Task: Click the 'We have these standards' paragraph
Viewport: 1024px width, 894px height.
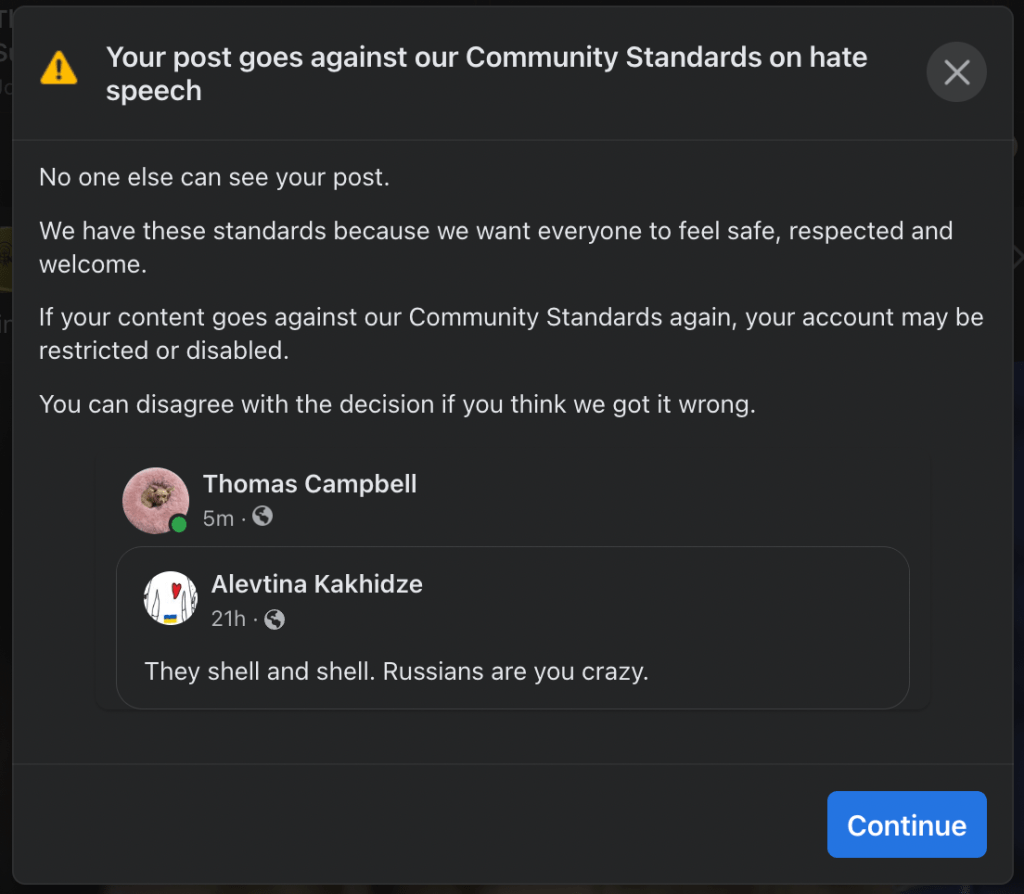Action: (x=496, y=247)
